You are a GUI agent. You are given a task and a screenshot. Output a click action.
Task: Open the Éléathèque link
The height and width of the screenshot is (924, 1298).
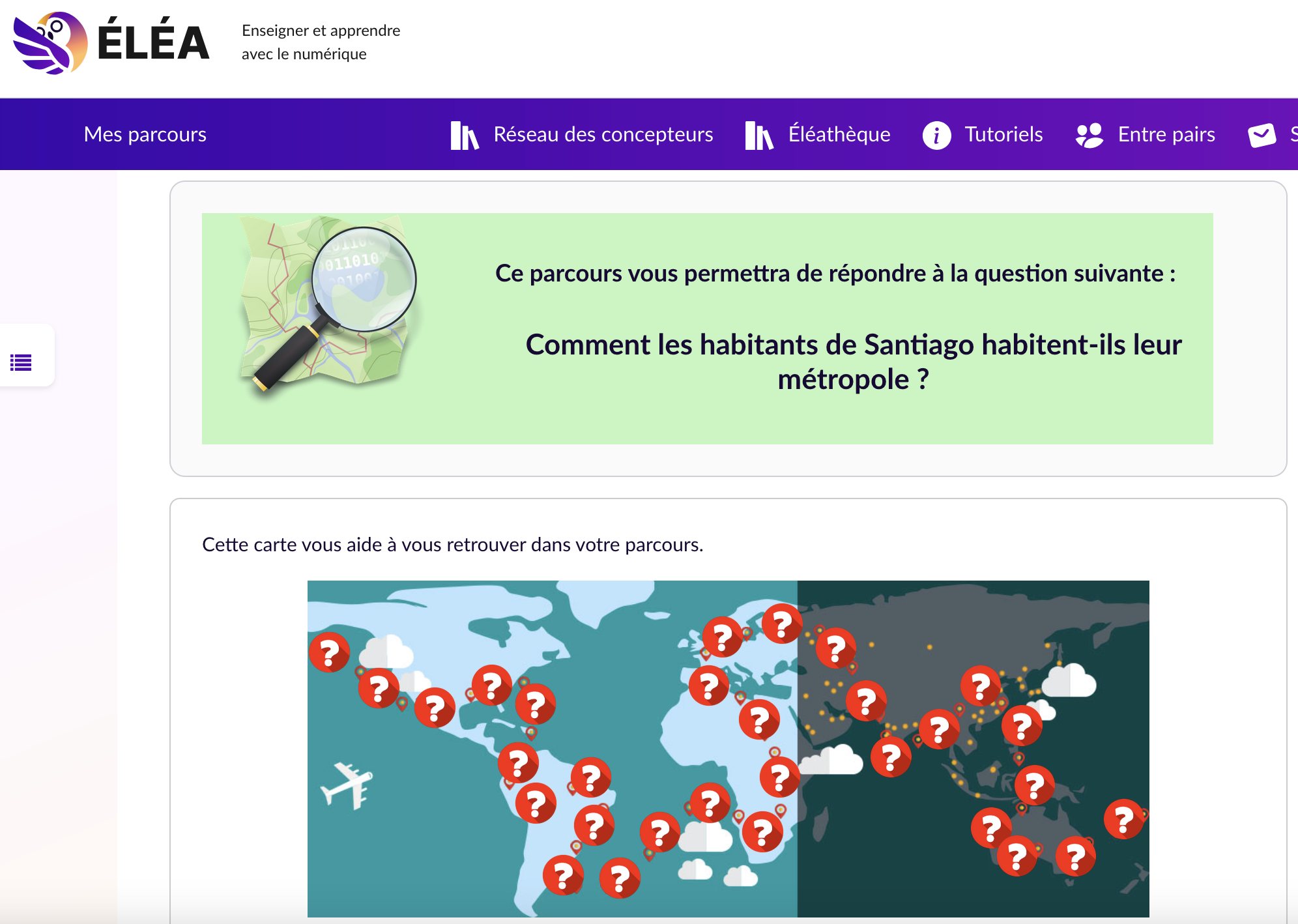click(839, 134)
